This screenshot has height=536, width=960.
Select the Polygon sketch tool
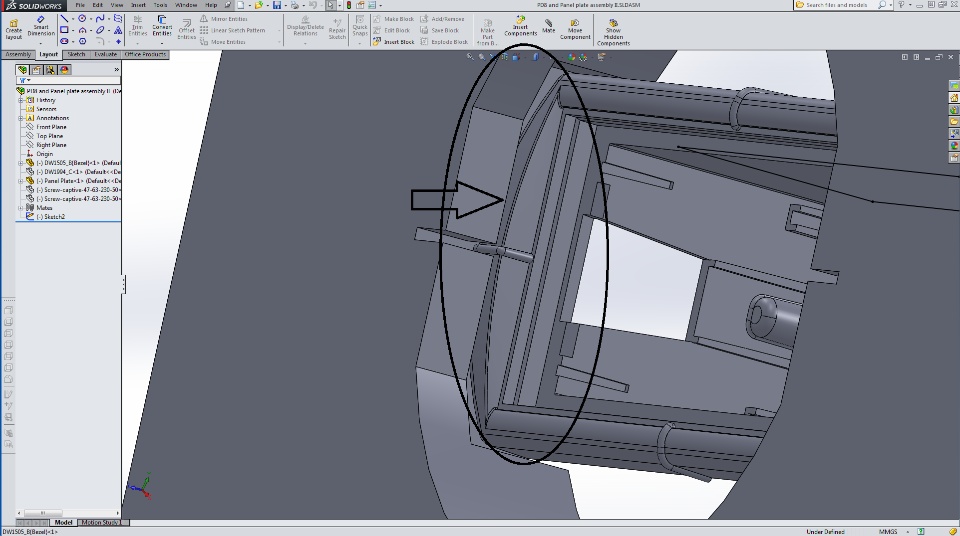82,41
